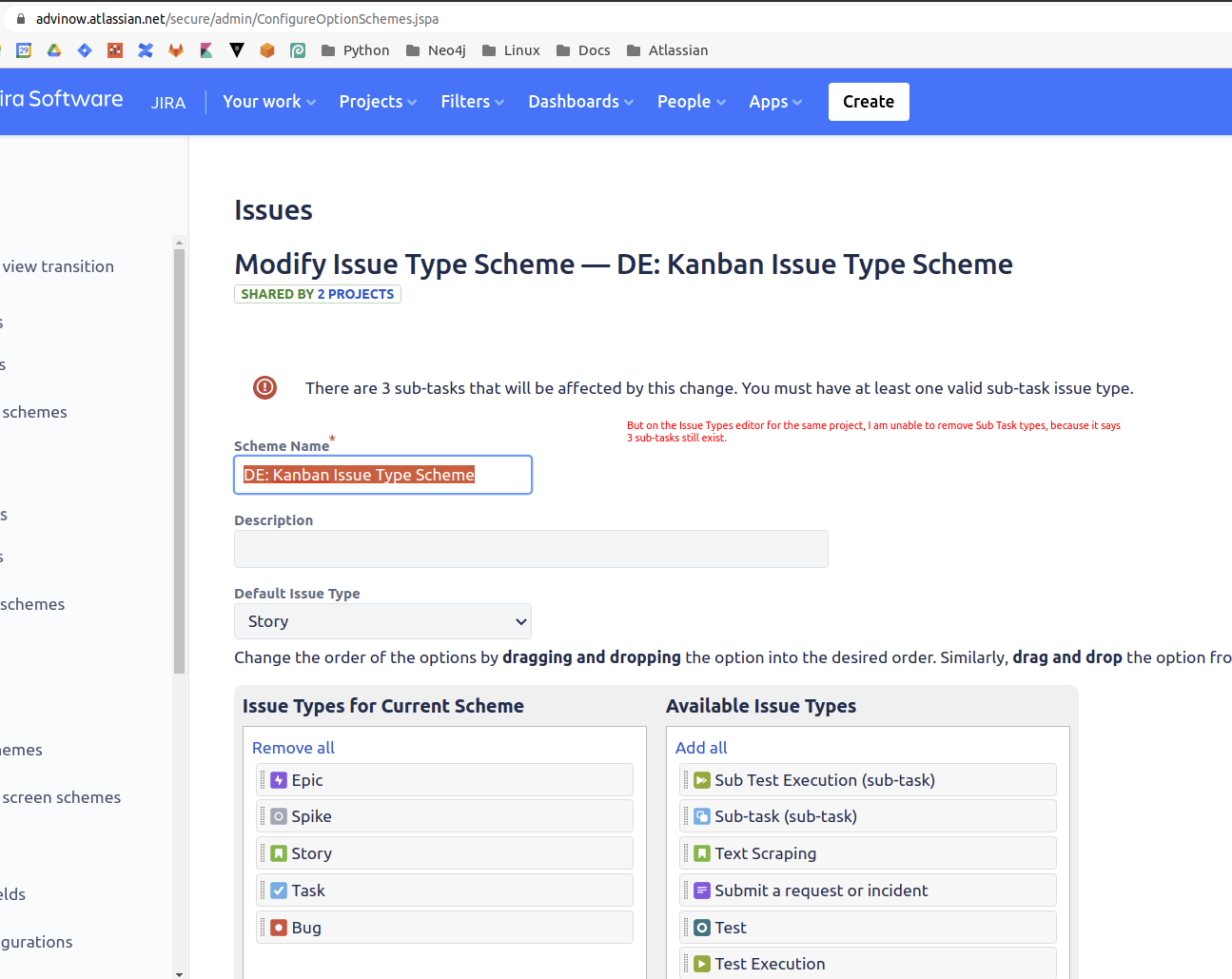1232x979 pixels.
Task: Open the Confluence bookmark icon
Action: [146, 50]
